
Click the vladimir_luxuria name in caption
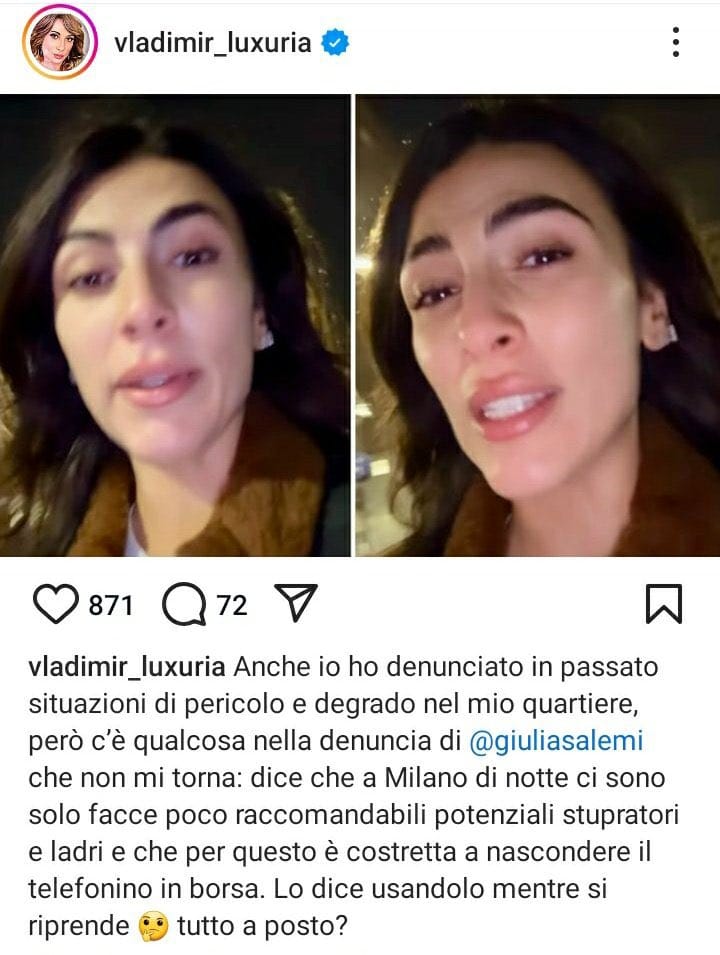[127, 668]
